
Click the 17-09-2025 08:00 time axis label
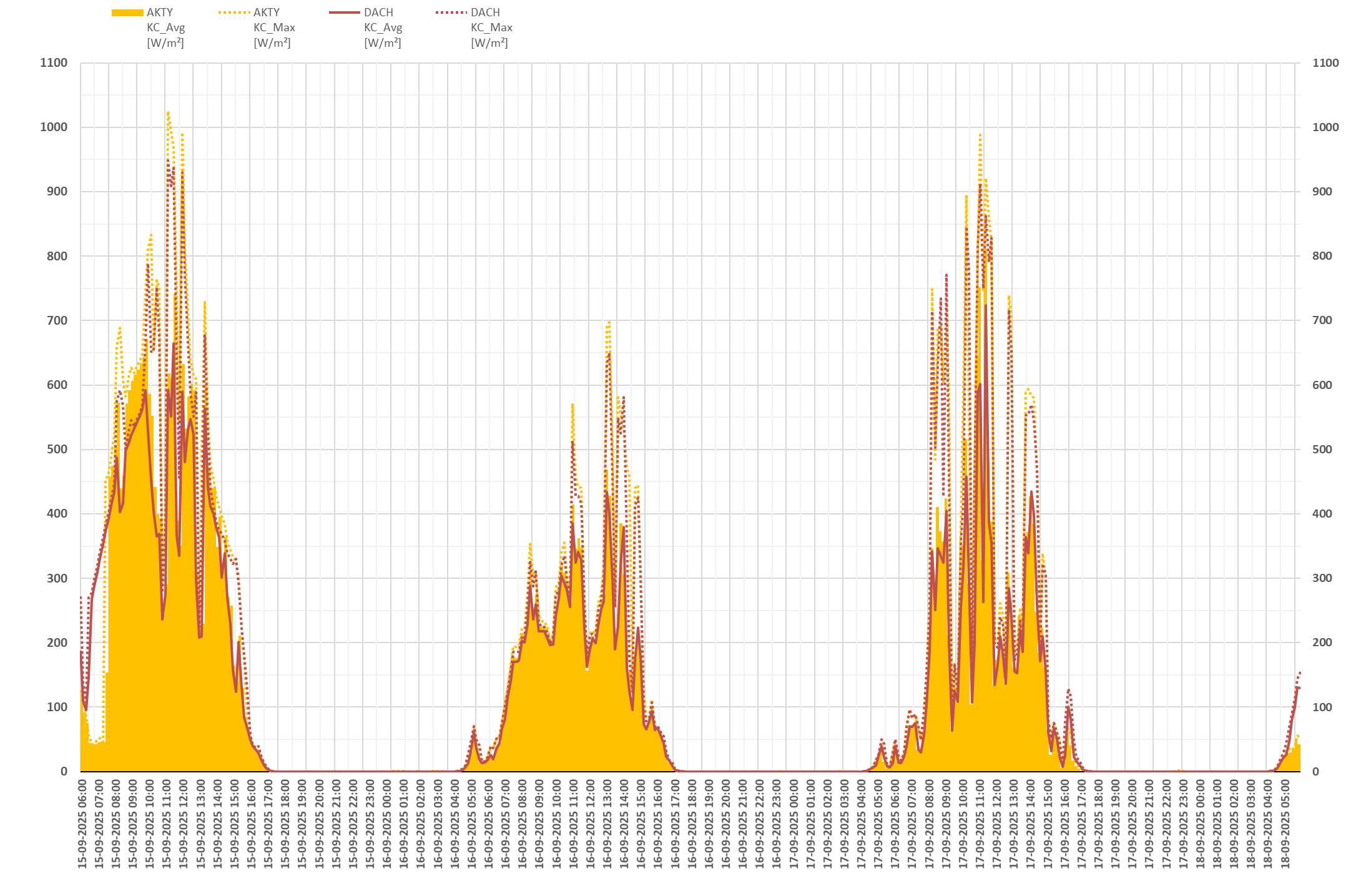pyautogui.click(x=929, y=824)
